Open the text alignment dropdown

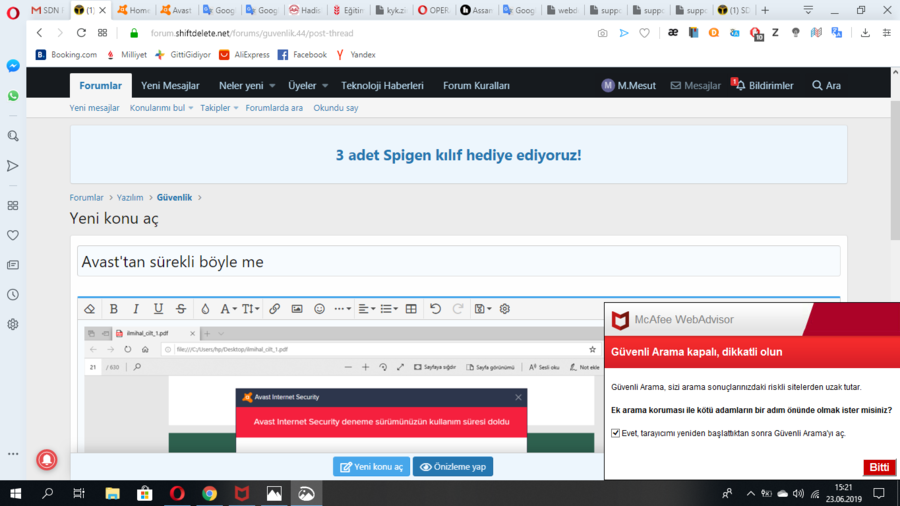(x=366, y=309)
